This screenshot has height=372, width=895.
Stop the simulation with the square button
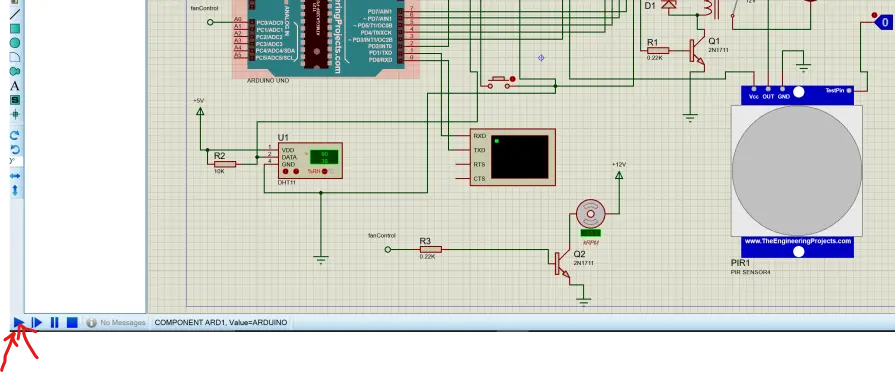[72, 322]
